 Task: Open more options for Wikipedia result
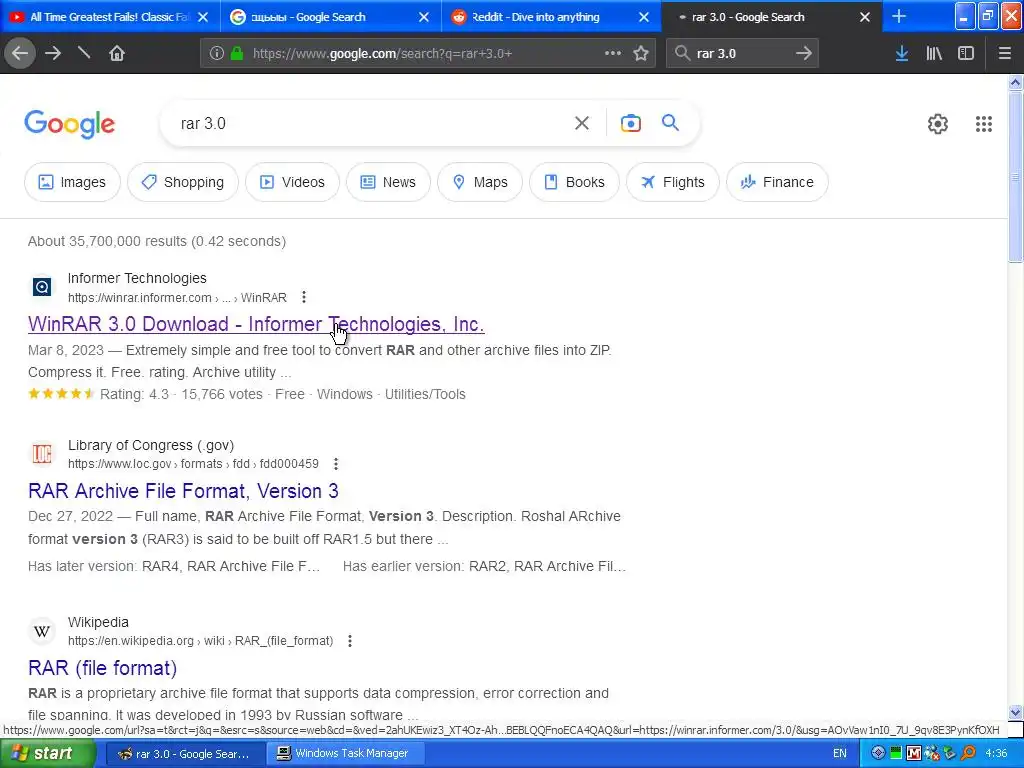tap(350, 641)
